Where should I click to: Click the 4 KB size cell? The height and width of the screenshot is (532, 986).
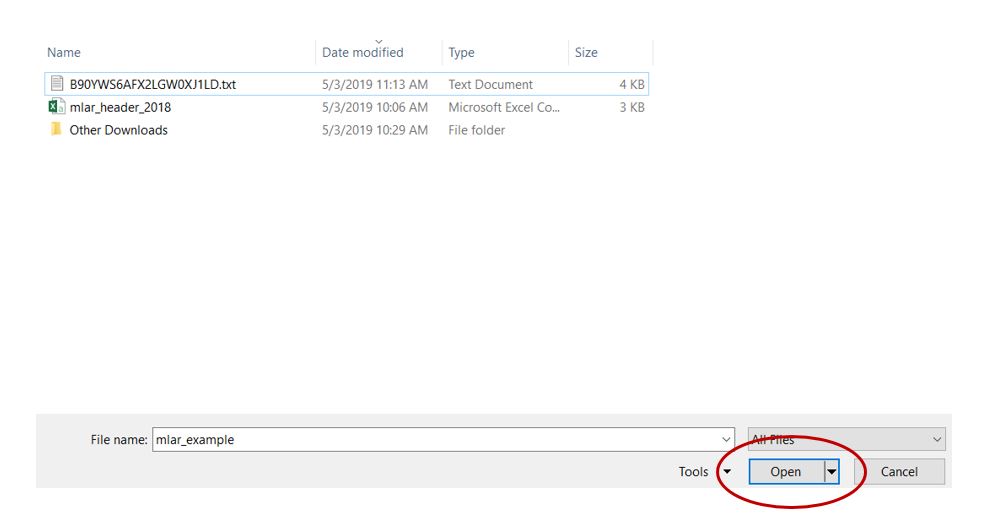tap(632, 84)
